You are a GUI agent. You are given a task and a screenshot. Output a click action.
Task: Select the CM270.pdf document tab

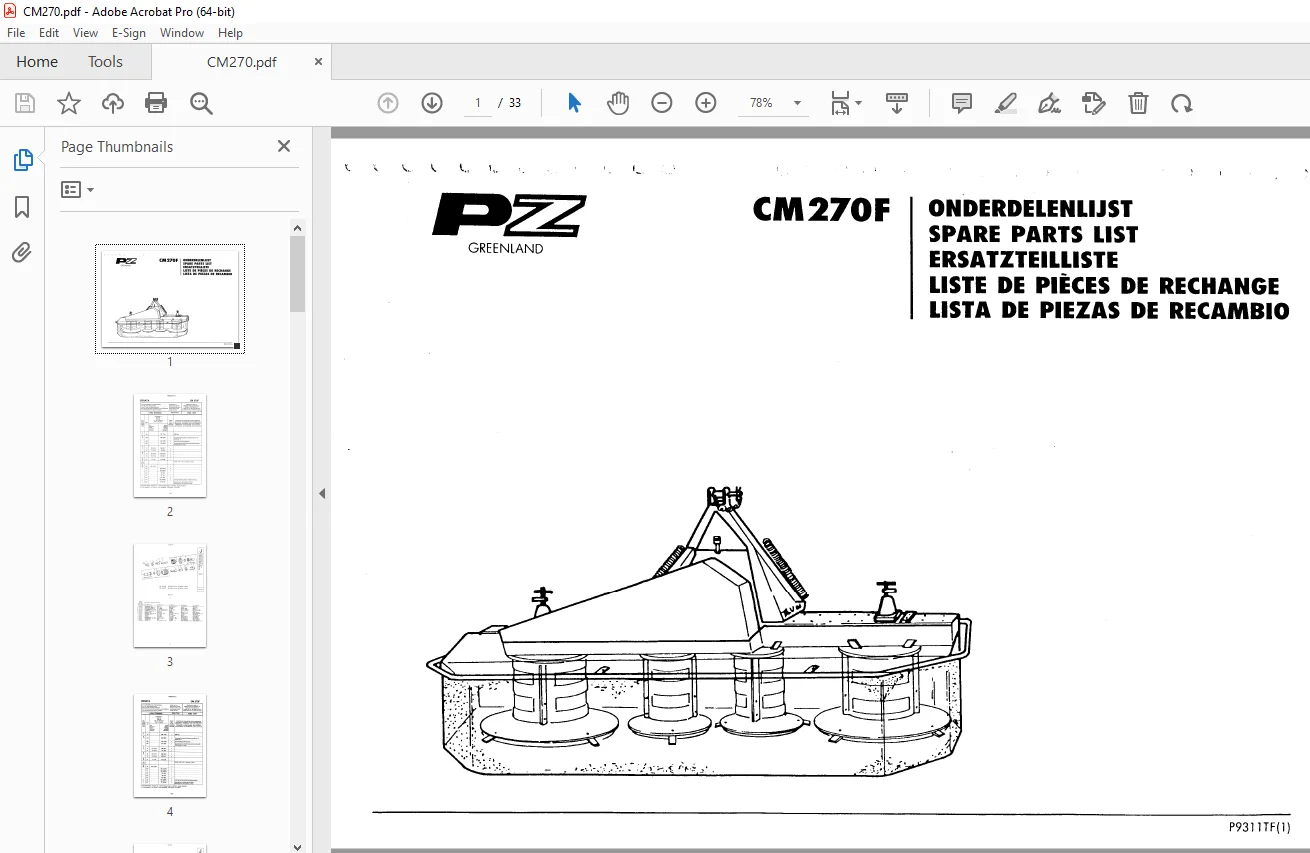tap(242, 62)
